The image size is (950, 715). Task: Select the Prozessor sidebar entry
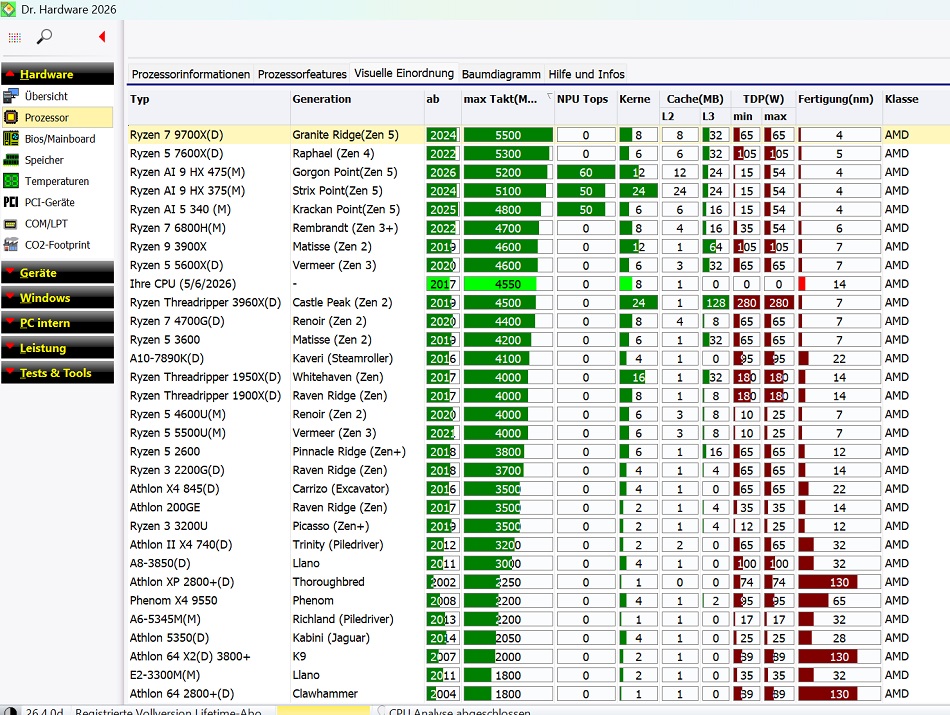58,118
